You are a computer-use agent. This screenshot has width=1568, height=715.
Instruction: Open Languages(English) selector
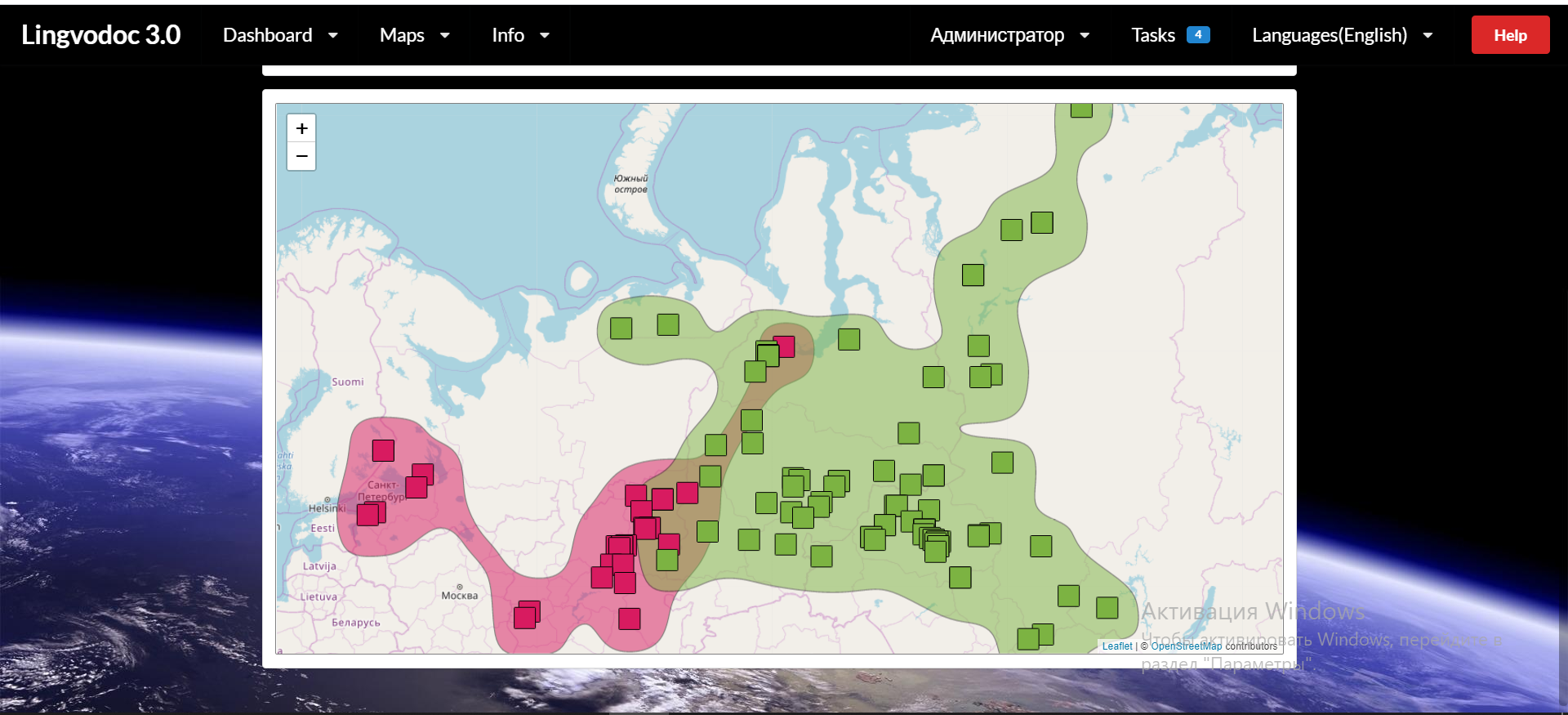pyautogui.click(x=1342, y=35)
